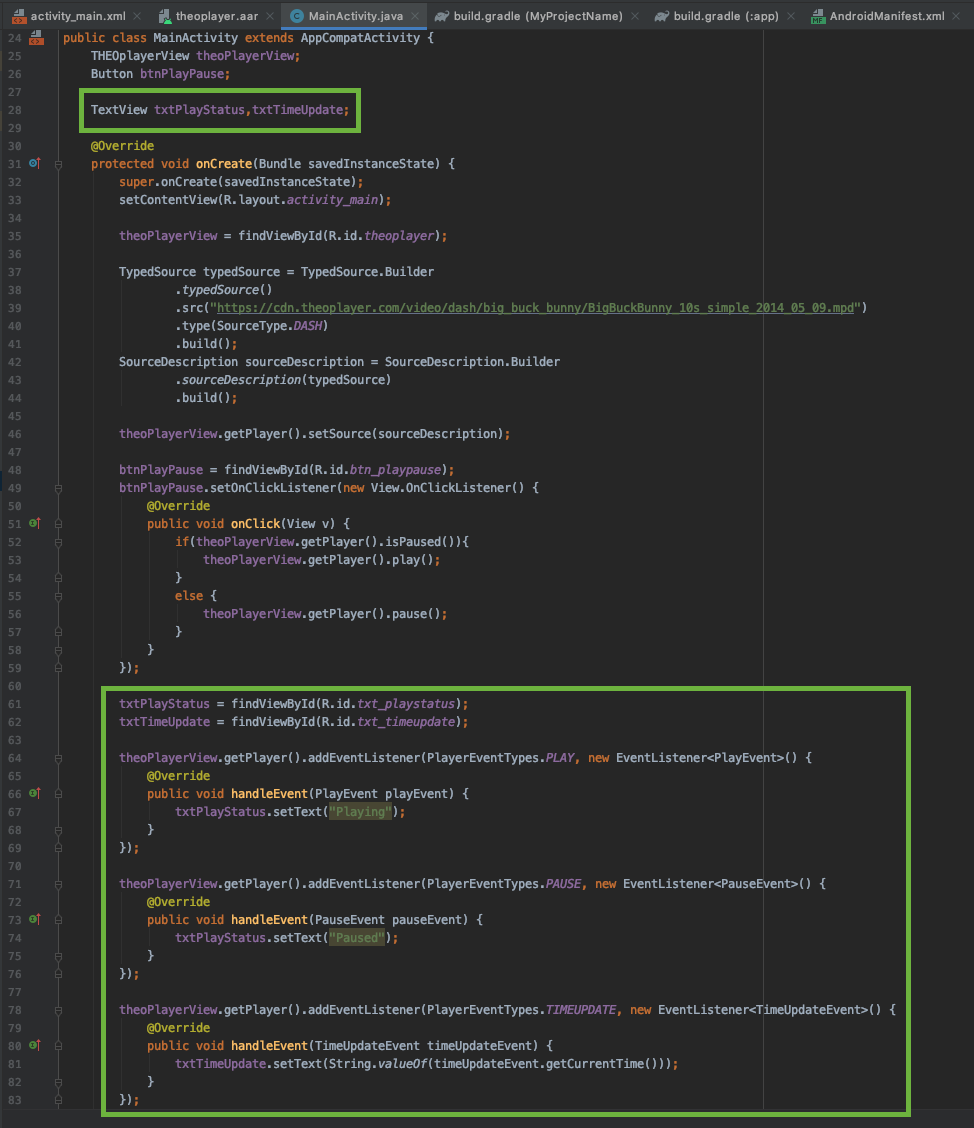Click the related XML file gutter icon on line 24
The height and width of the screenshot is (1128, 974).
[37, 38]
